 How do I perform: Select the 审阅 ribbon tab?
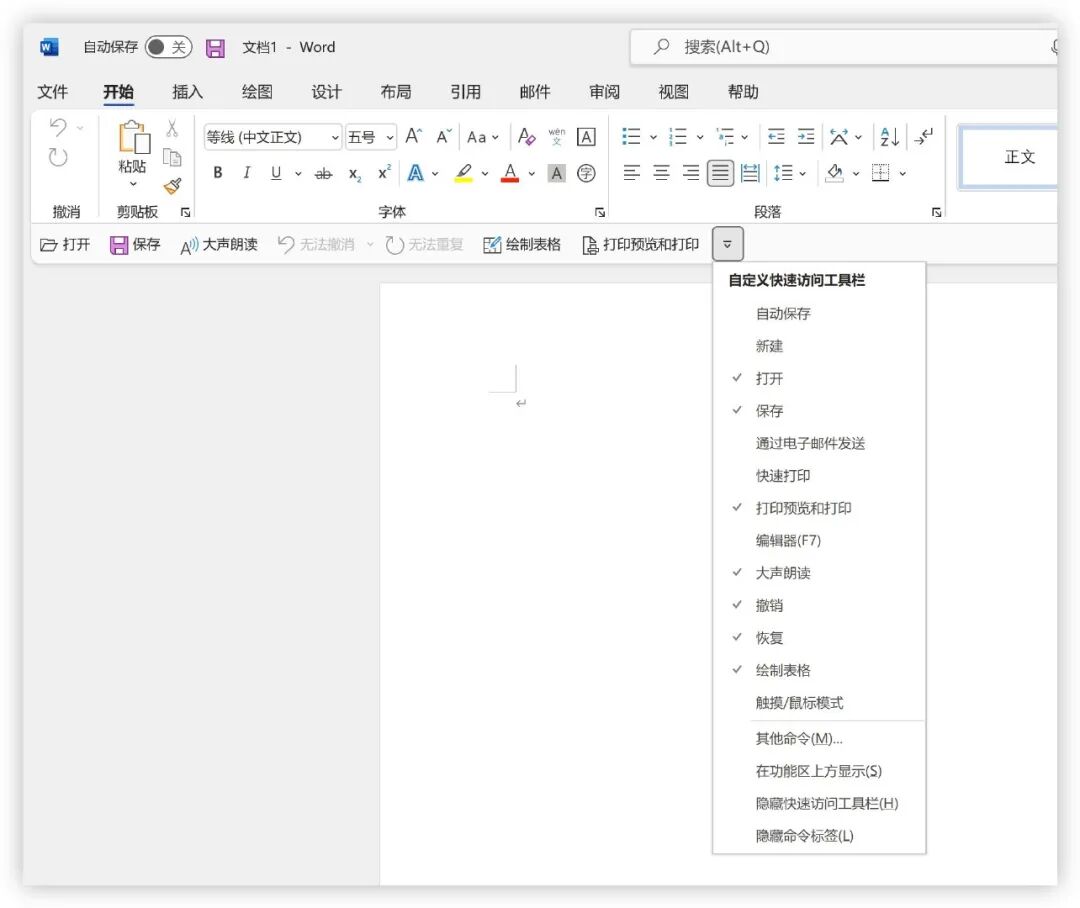click(604, 92)
